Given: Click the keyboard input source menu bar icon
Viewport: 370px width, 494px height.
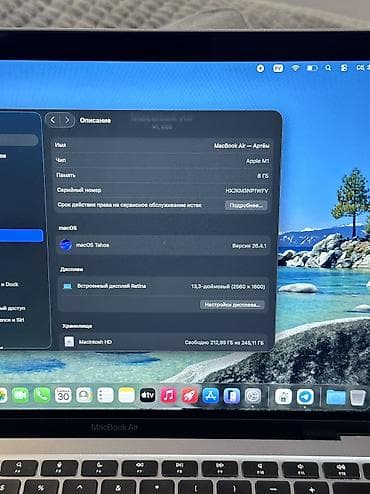Looking at the screenshot, I should pyautogui.click(x=278, y=68).
